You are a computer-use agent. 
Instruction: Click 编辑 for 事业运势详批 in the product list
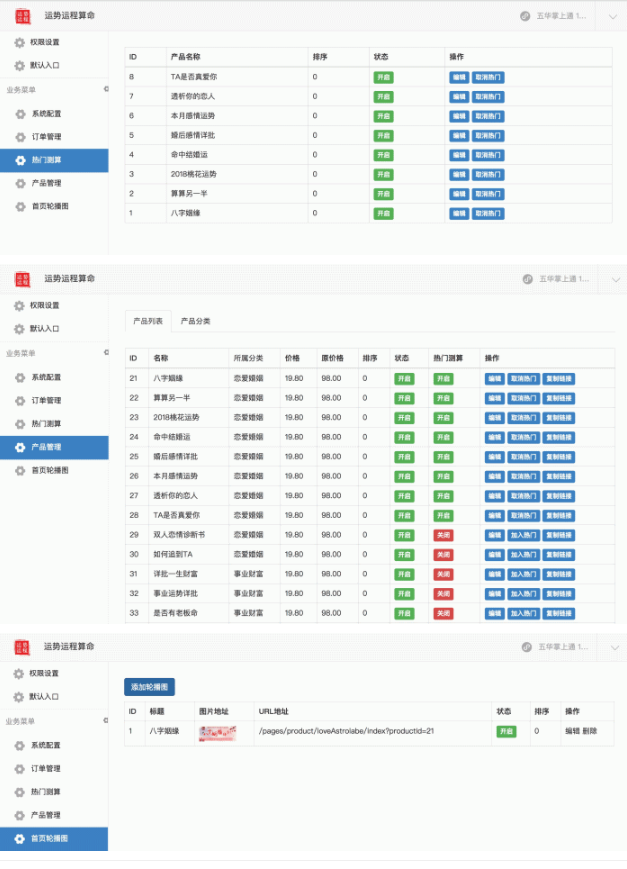[495, 594]
